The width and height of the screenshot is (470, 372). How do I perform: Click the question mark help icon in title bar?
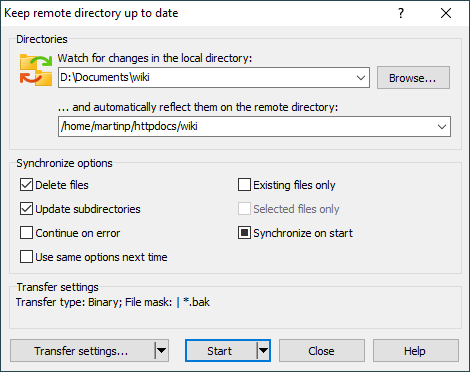coord(401,13)
